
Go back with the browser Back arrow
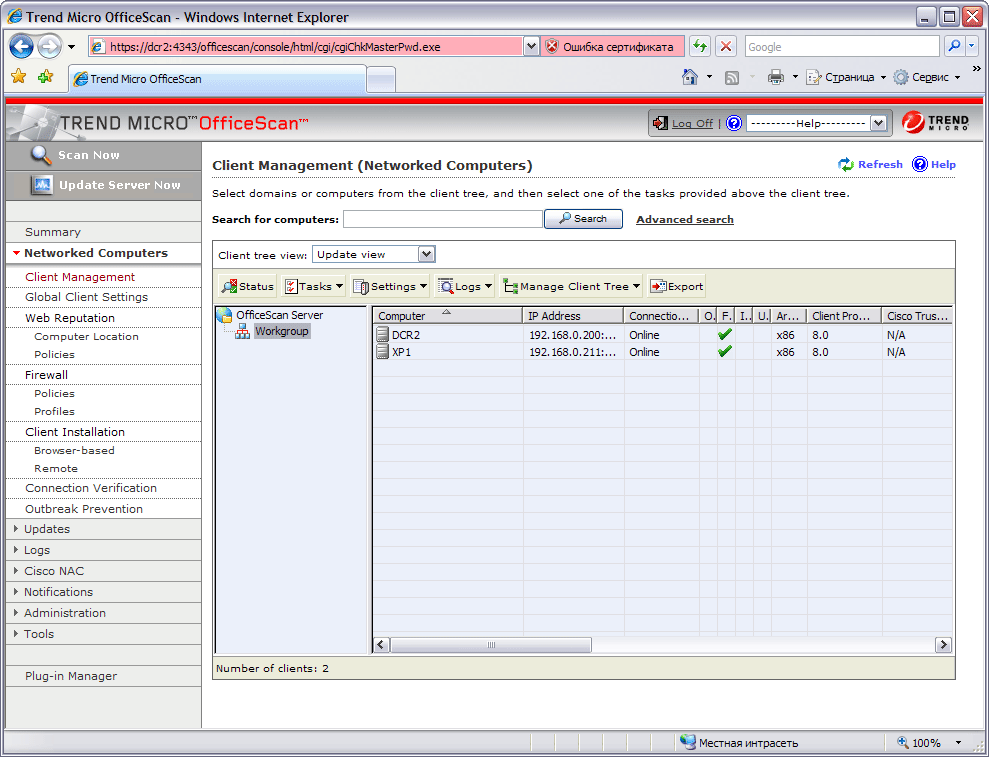tap(22, 46)
